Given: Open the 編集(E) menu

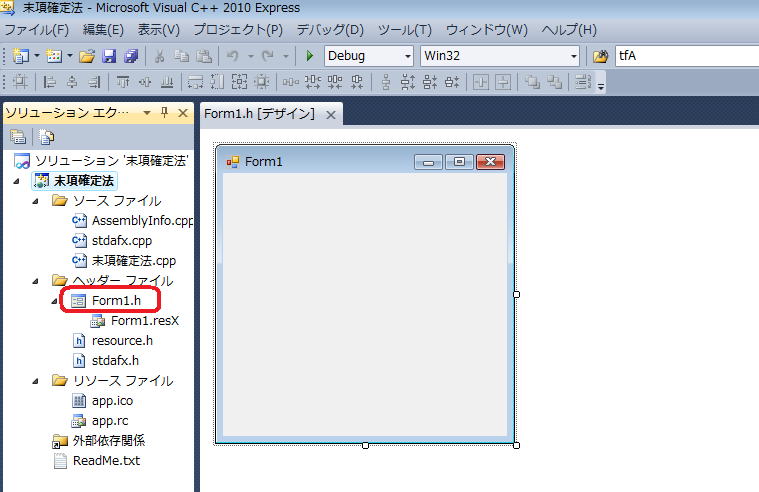Looking at the screenshot, I should (103, 30).
